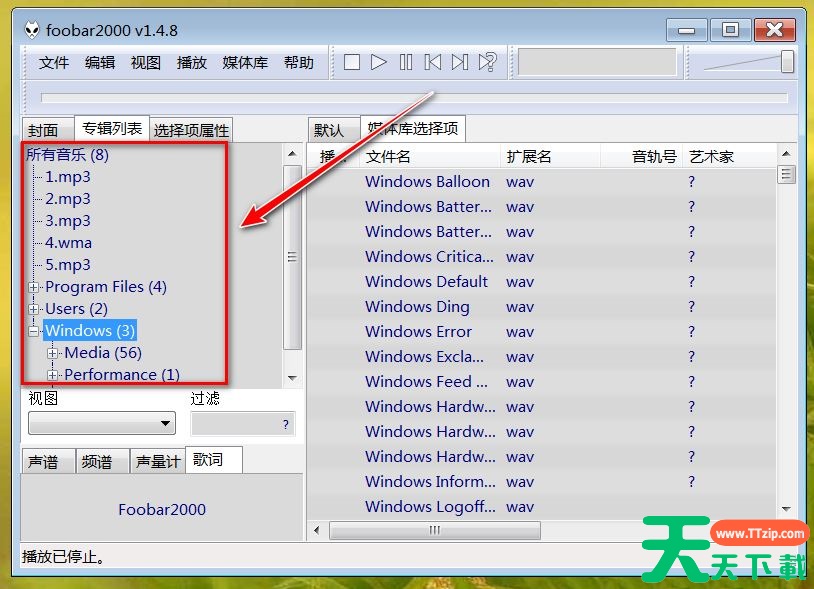This screenshot has width=814, height=589.
Task: Click the 过滤 filter input field
Action: 243,423
